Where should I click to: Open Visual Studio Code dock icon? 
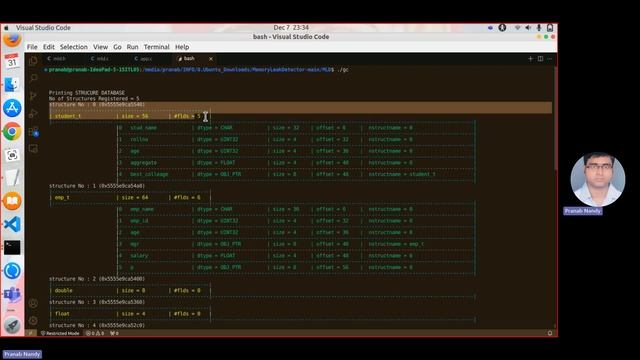[x=12, y=224]
